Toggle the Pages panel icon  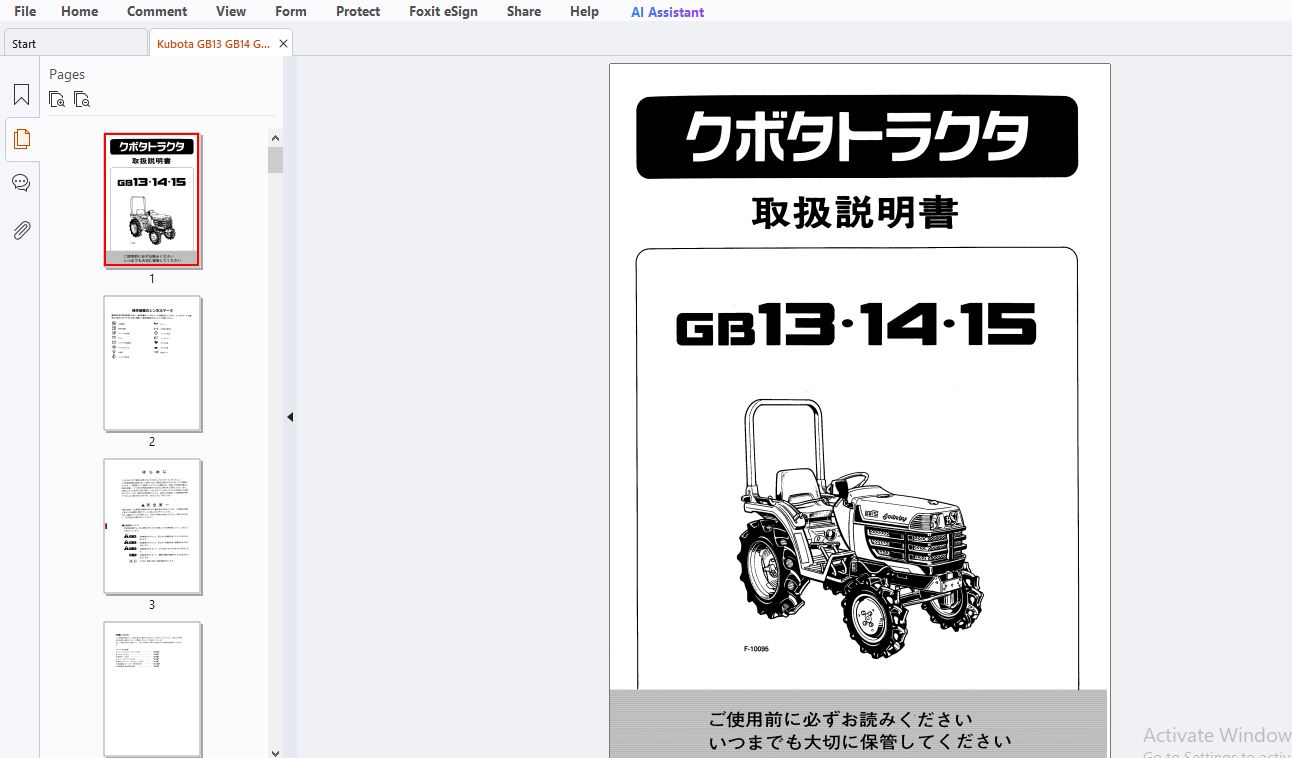coord(21,139)
